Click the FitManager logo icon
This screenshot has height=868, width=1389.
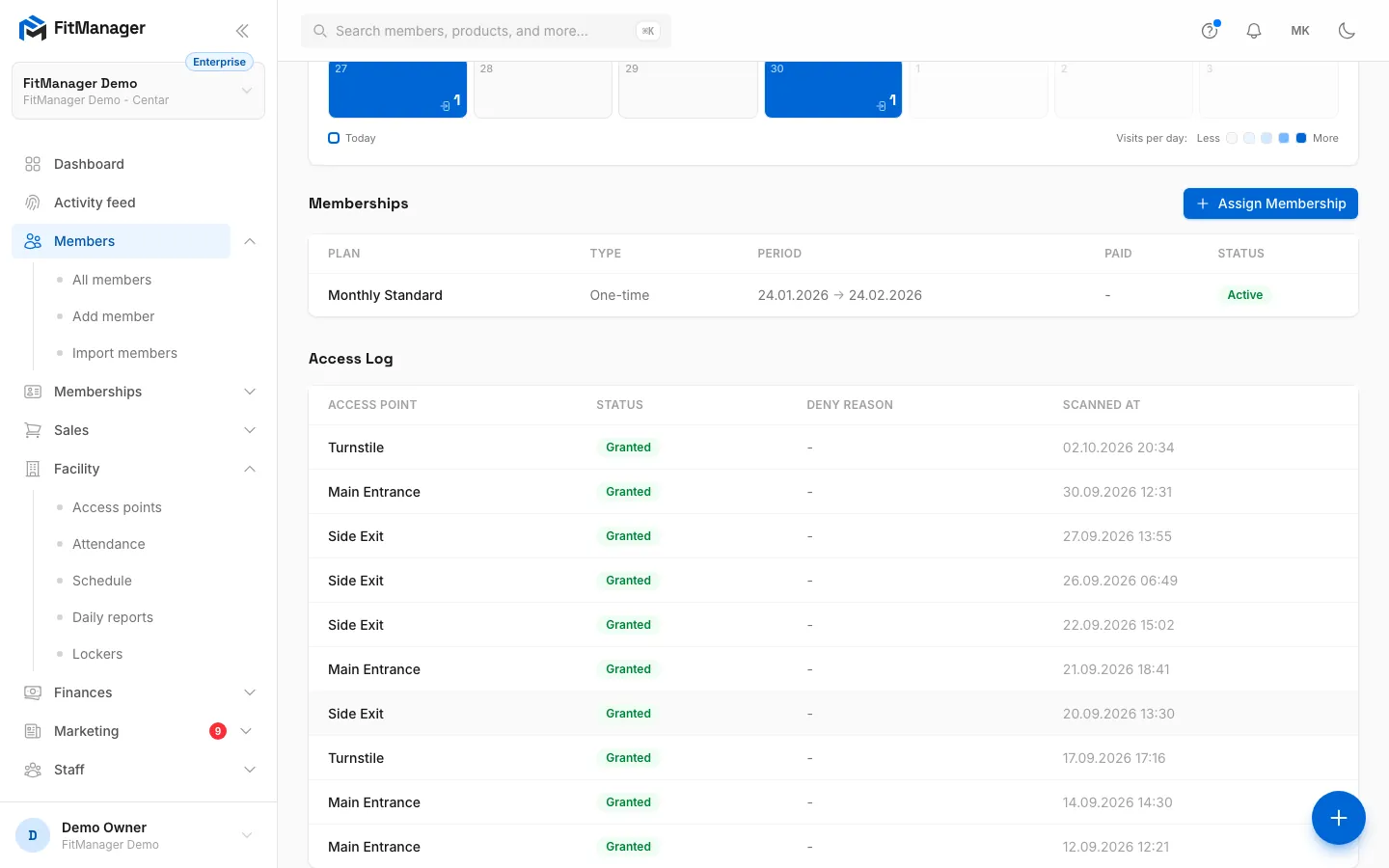coord(33,29)
